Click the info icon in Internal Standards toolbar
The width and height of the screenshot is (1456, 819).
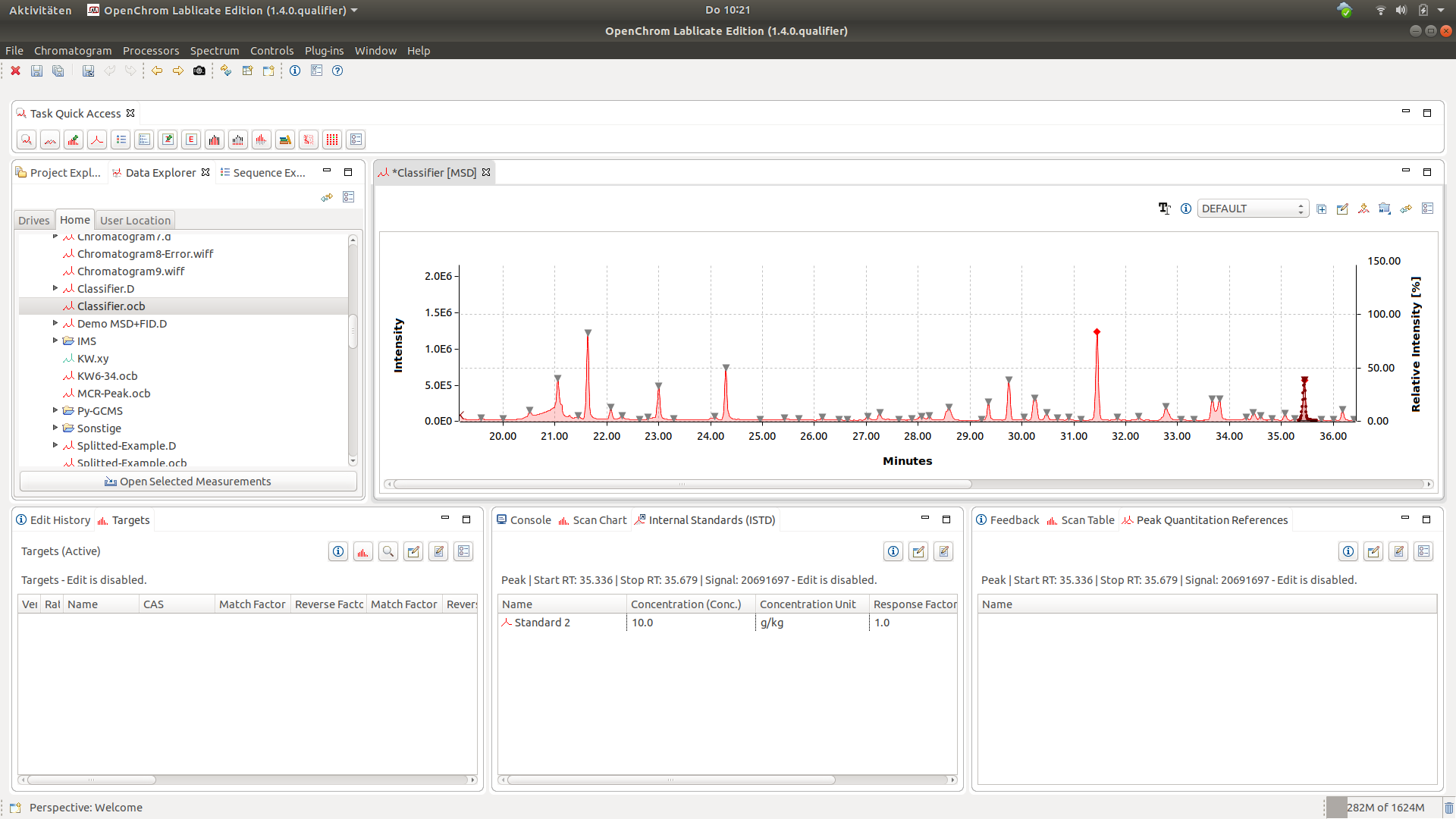(893, 551)
